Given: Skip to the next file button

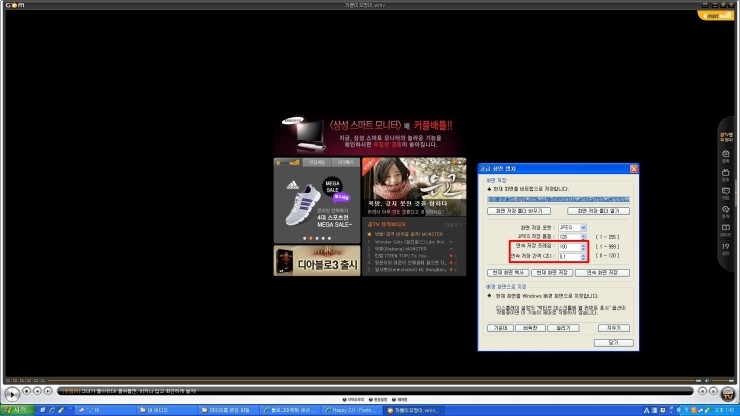Looking at the screenshot, I should [48, 391].
